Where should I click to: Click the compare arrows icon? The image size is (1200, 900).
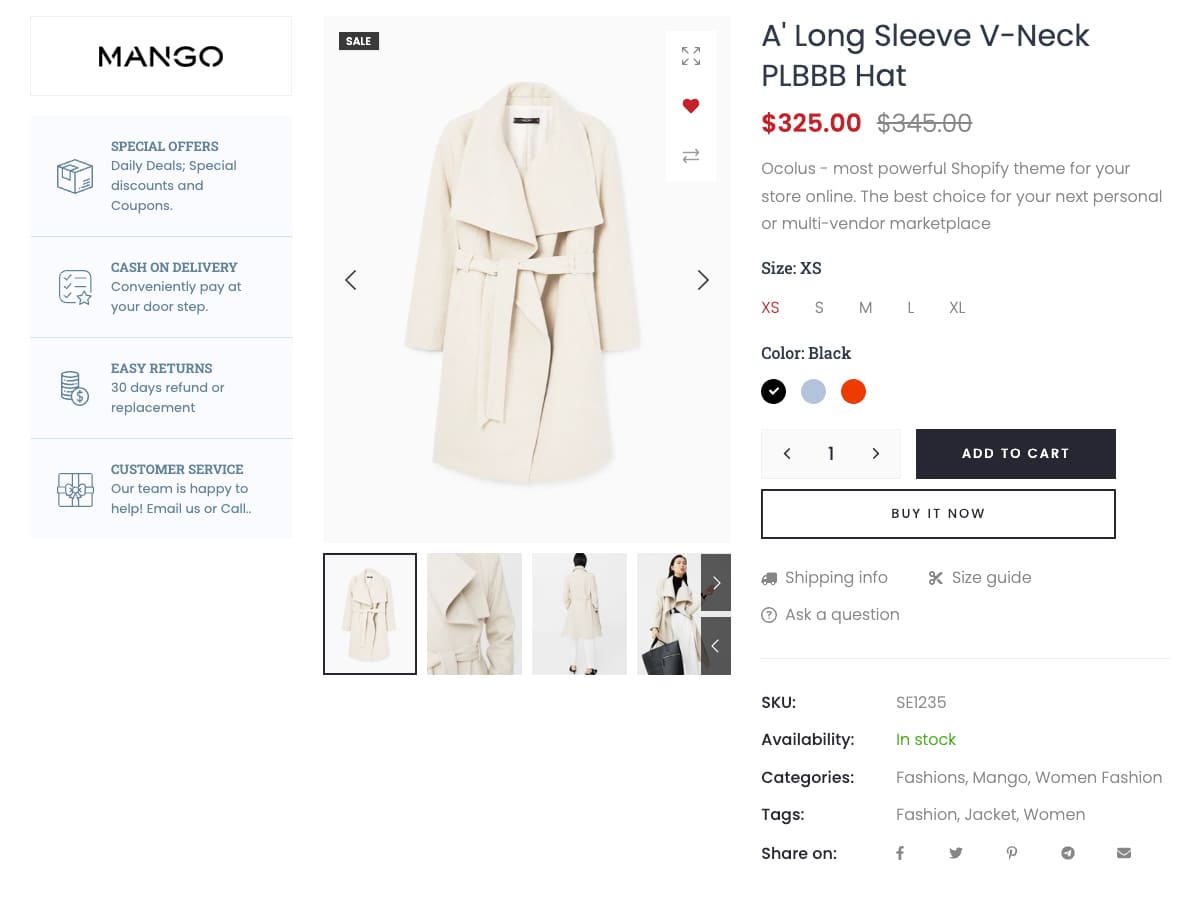[x=691, y=156]
